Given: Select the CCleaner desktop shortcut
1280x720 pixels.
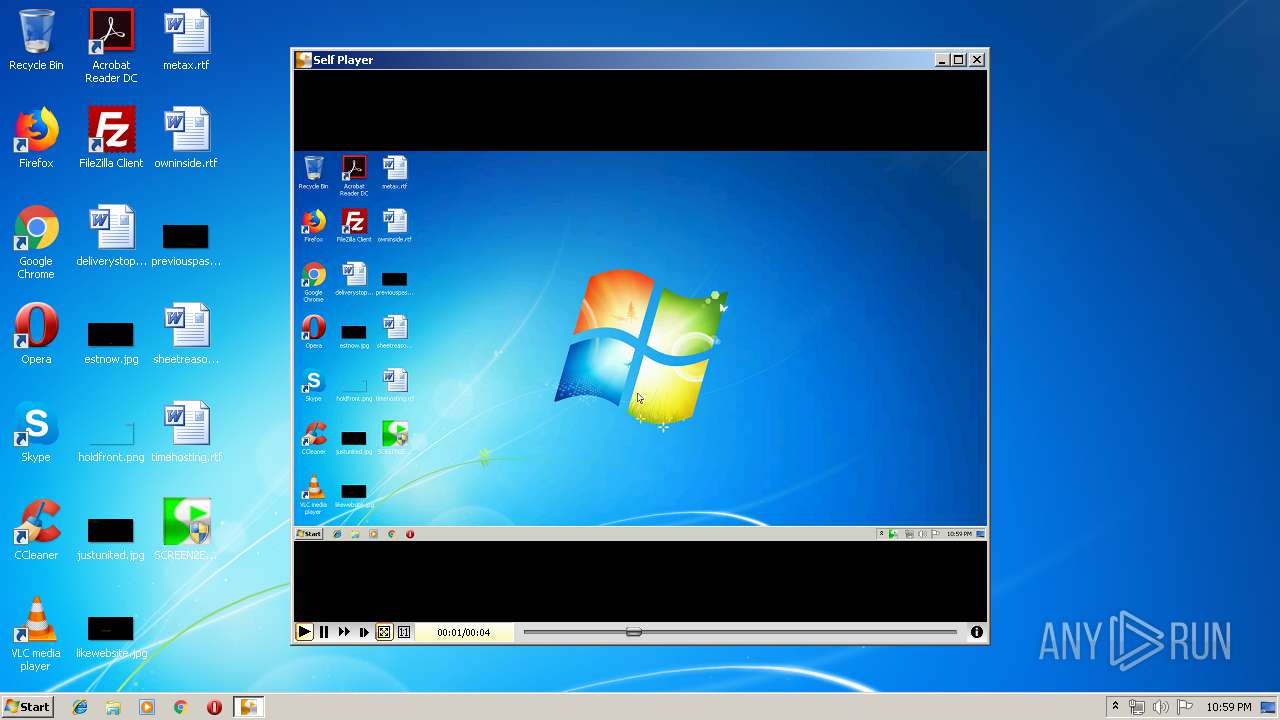Looking at the screenshot, I should point(36,530).
